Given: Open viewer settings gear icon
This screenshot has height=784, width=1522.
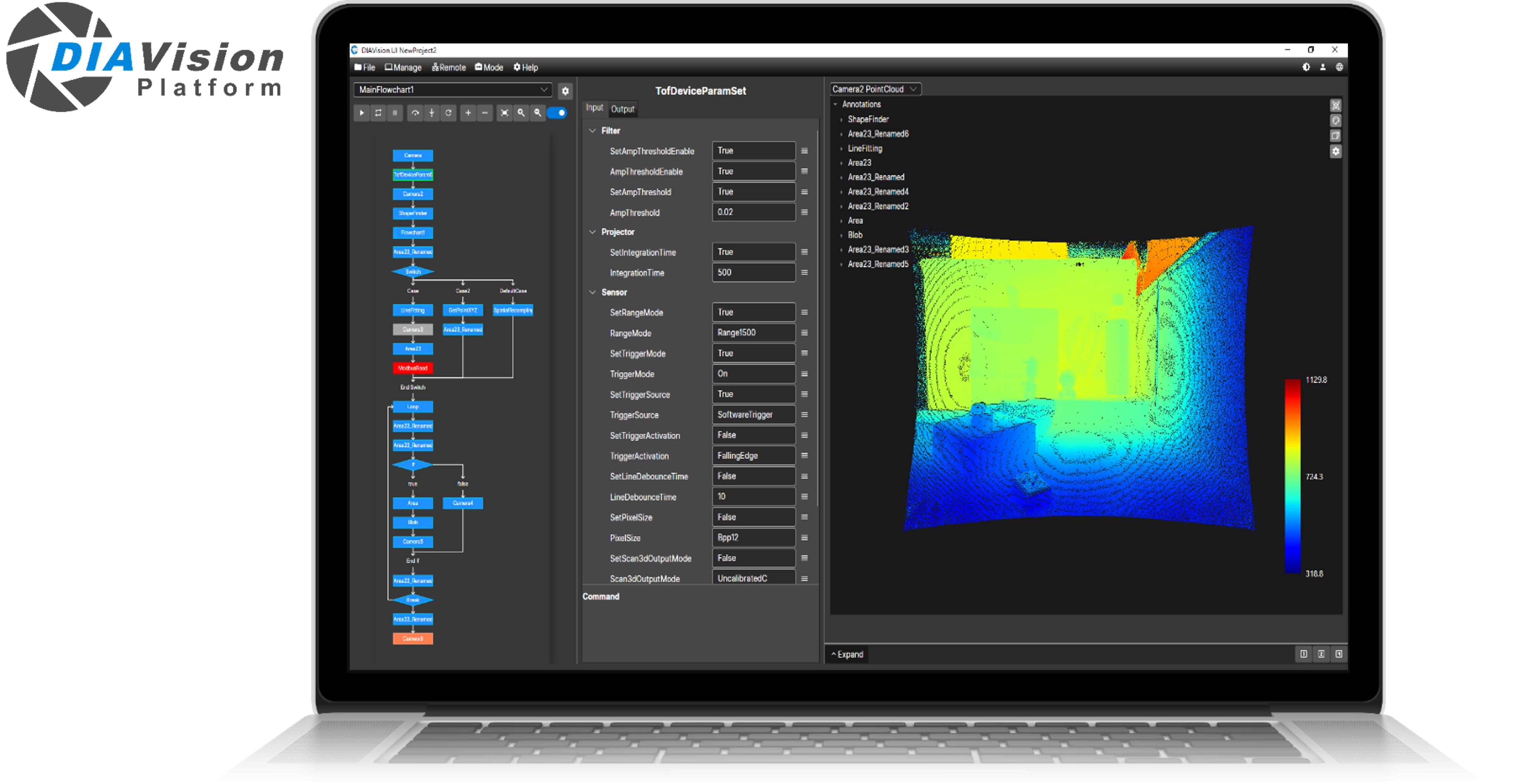Looking at the screenshot, I should click(x=1335, y=152).
